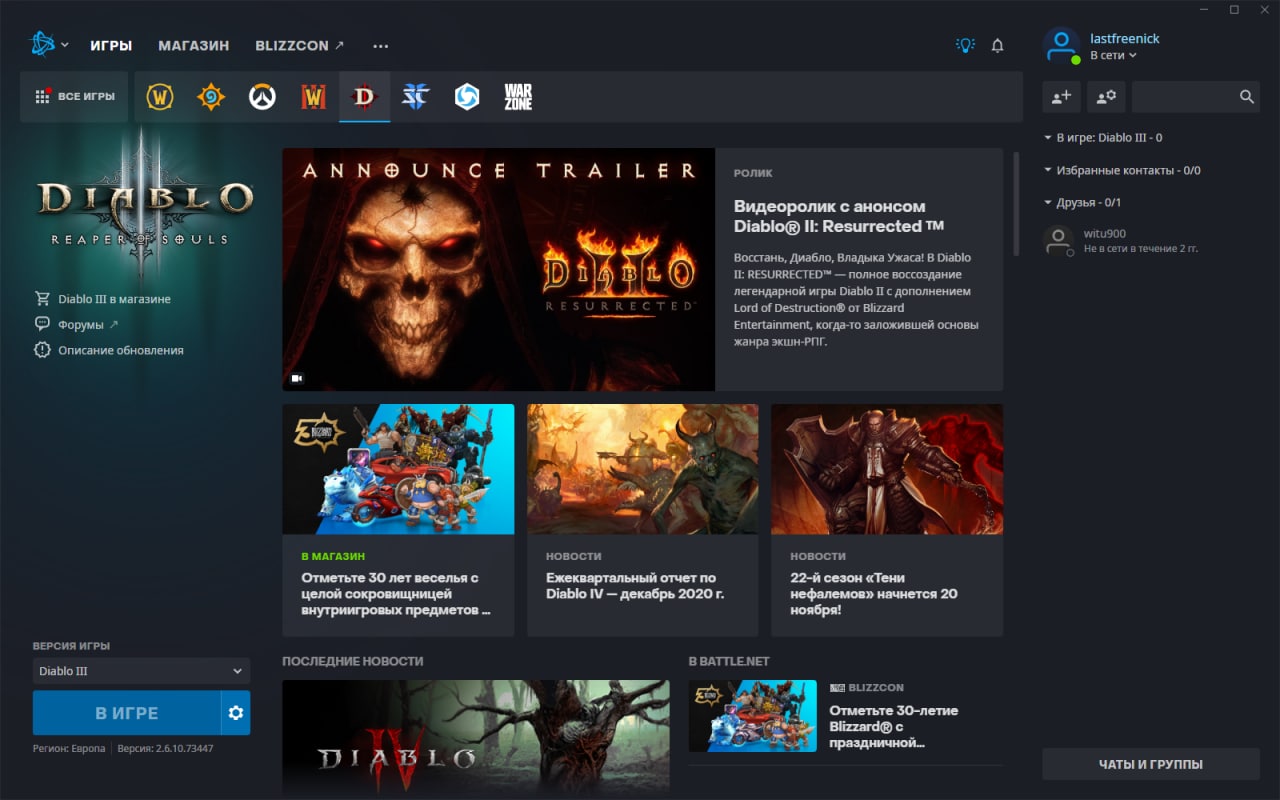Open the 30 лет веселья shop card
This screenshot has width=1280, height=800.
(398, 520)
